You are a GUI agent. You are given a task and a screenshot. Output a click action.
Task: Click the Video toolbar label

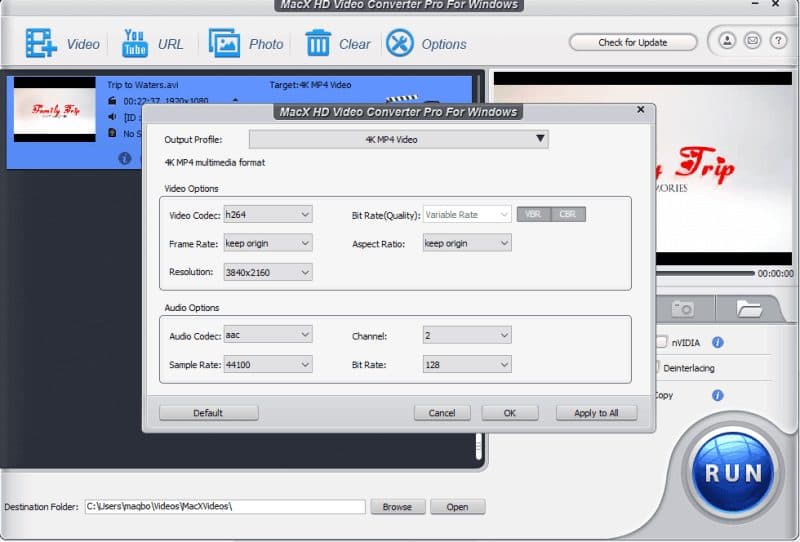[83, 44]
